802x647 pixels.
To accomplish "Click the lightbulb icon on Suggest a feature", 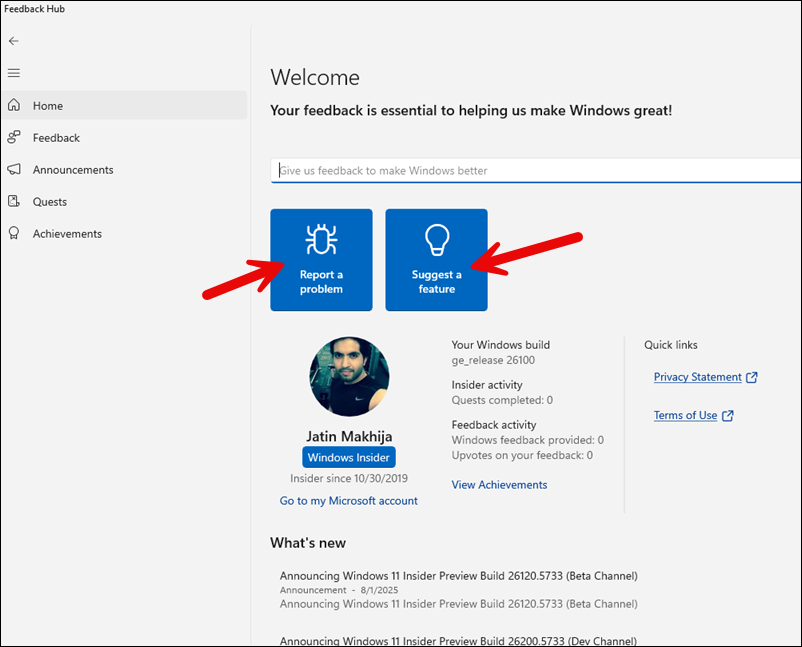I will click(437, 239).
